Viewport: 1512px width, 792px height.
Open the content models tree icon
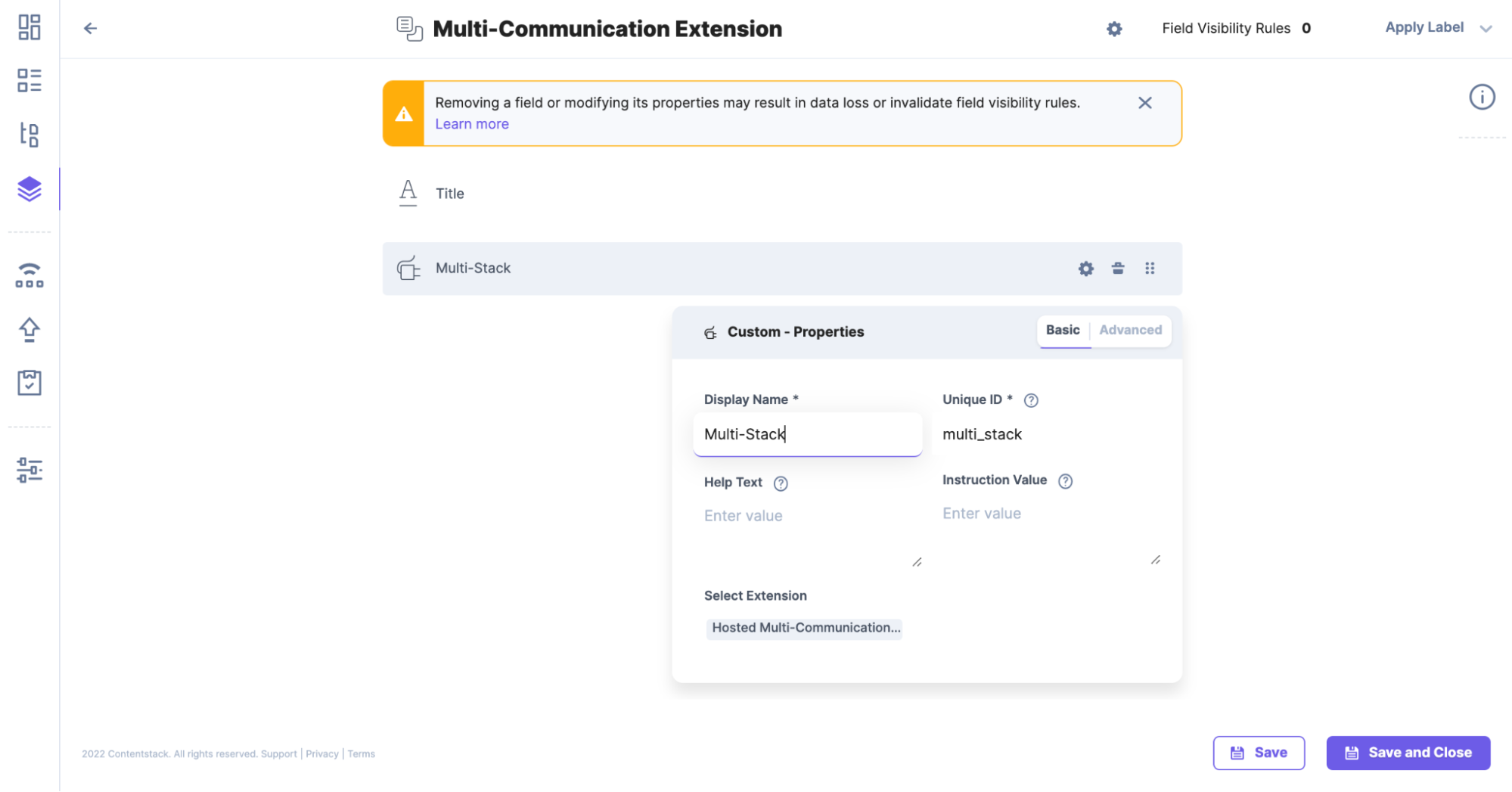(x=29, y=135)
